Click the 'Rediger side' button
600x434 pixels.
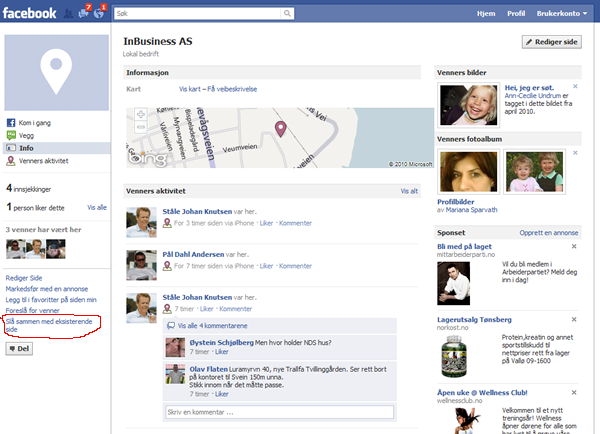(x=551, y=42)
